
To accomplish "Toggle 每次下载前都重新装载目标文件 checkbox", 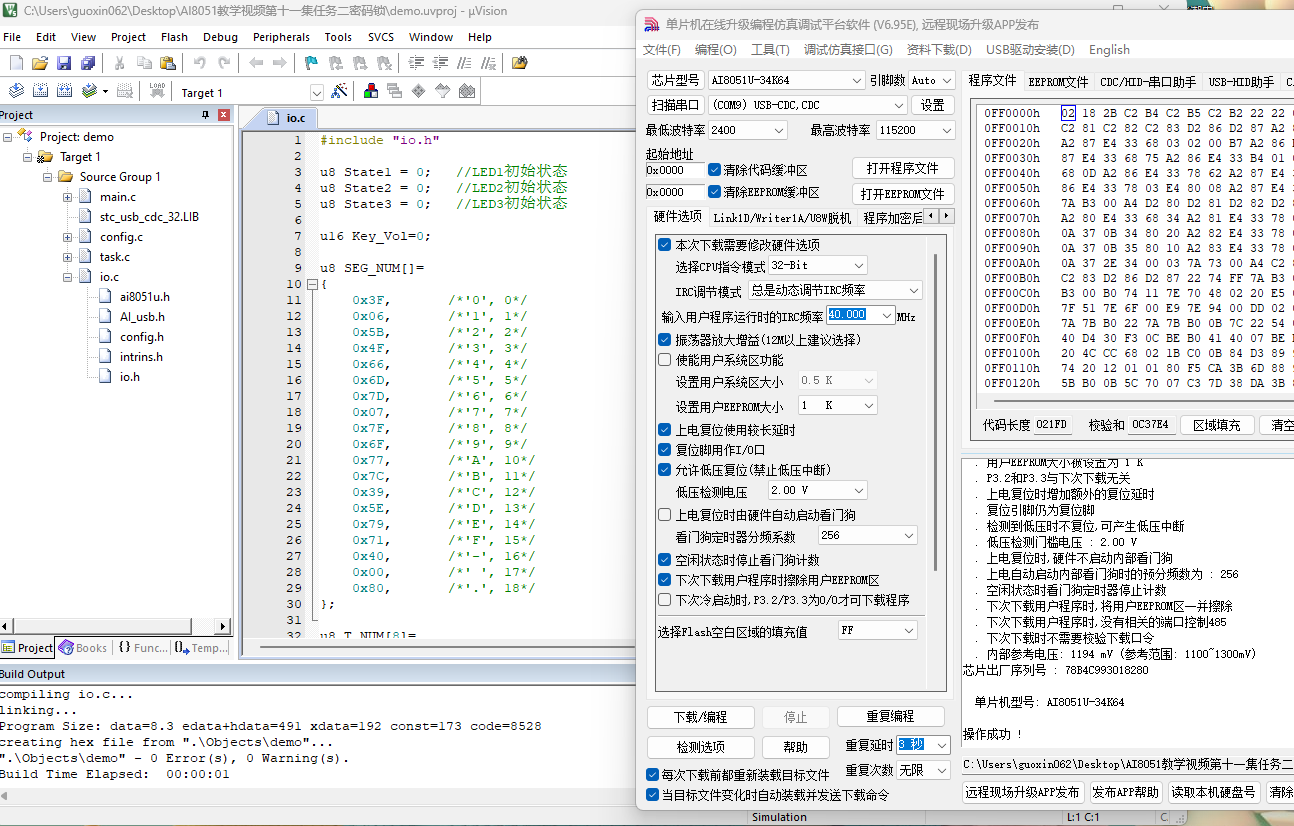I will click(x=653, y=775).
